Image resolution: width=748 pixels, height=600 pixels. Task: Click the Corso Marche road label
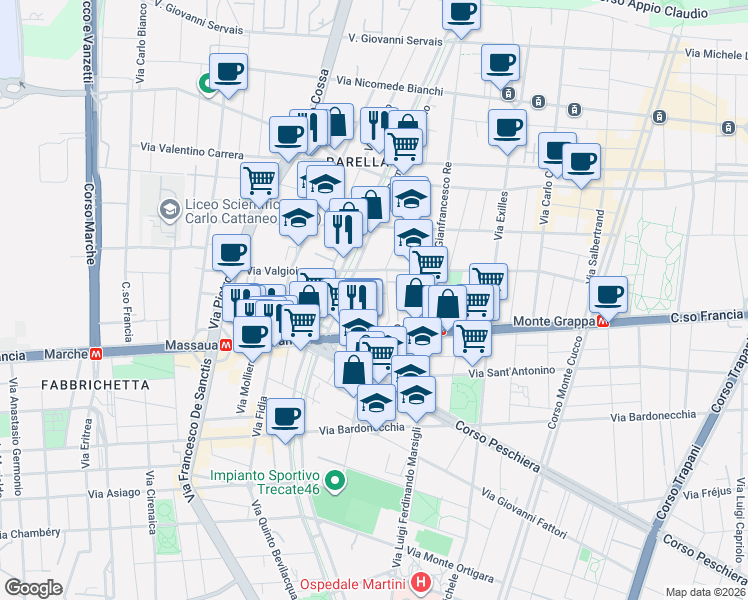(89, 224)
